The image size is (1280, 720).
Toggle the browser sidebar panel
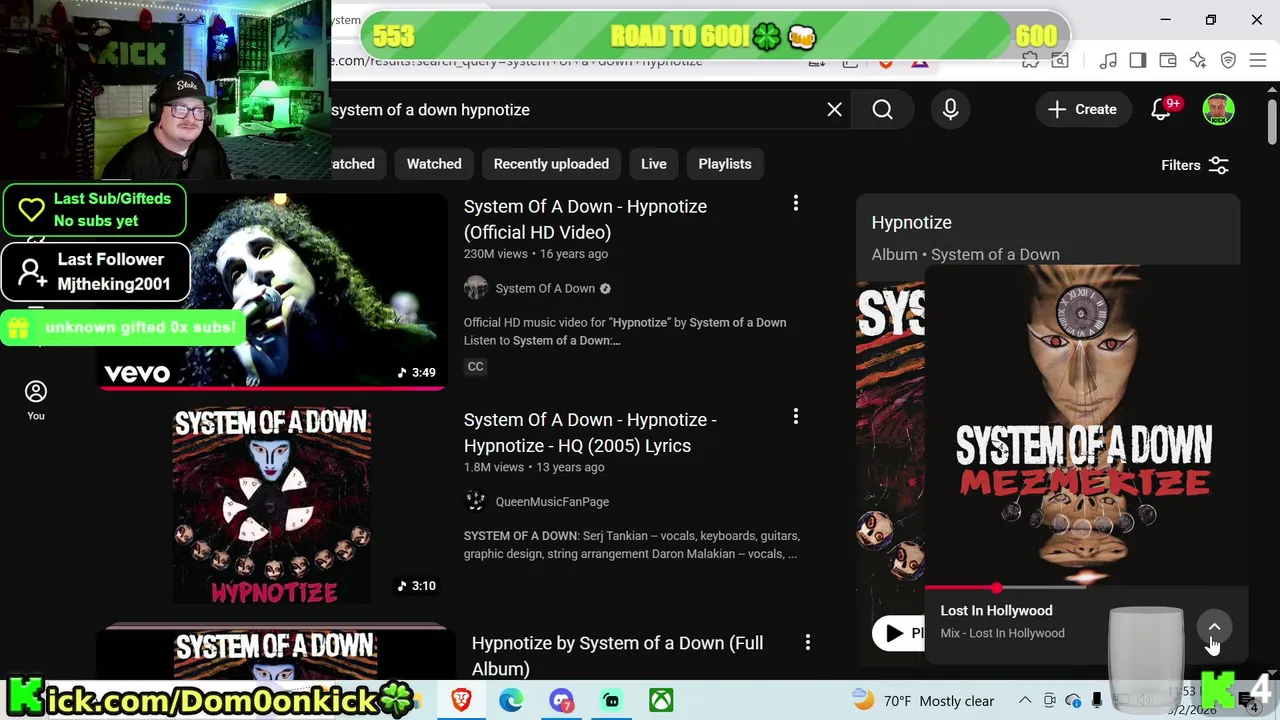(x=1137, y=61)
